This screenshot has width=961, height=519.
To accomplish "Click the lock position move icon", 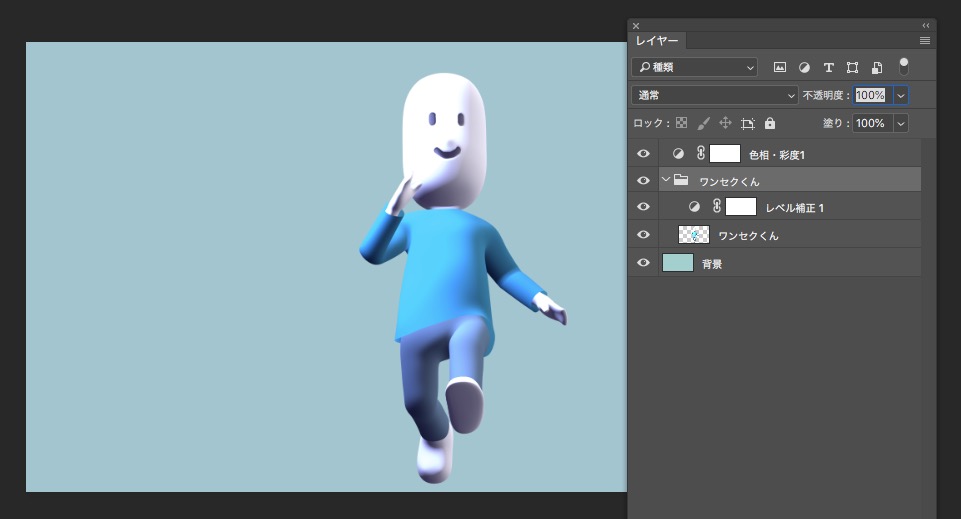I will (726, 123).
